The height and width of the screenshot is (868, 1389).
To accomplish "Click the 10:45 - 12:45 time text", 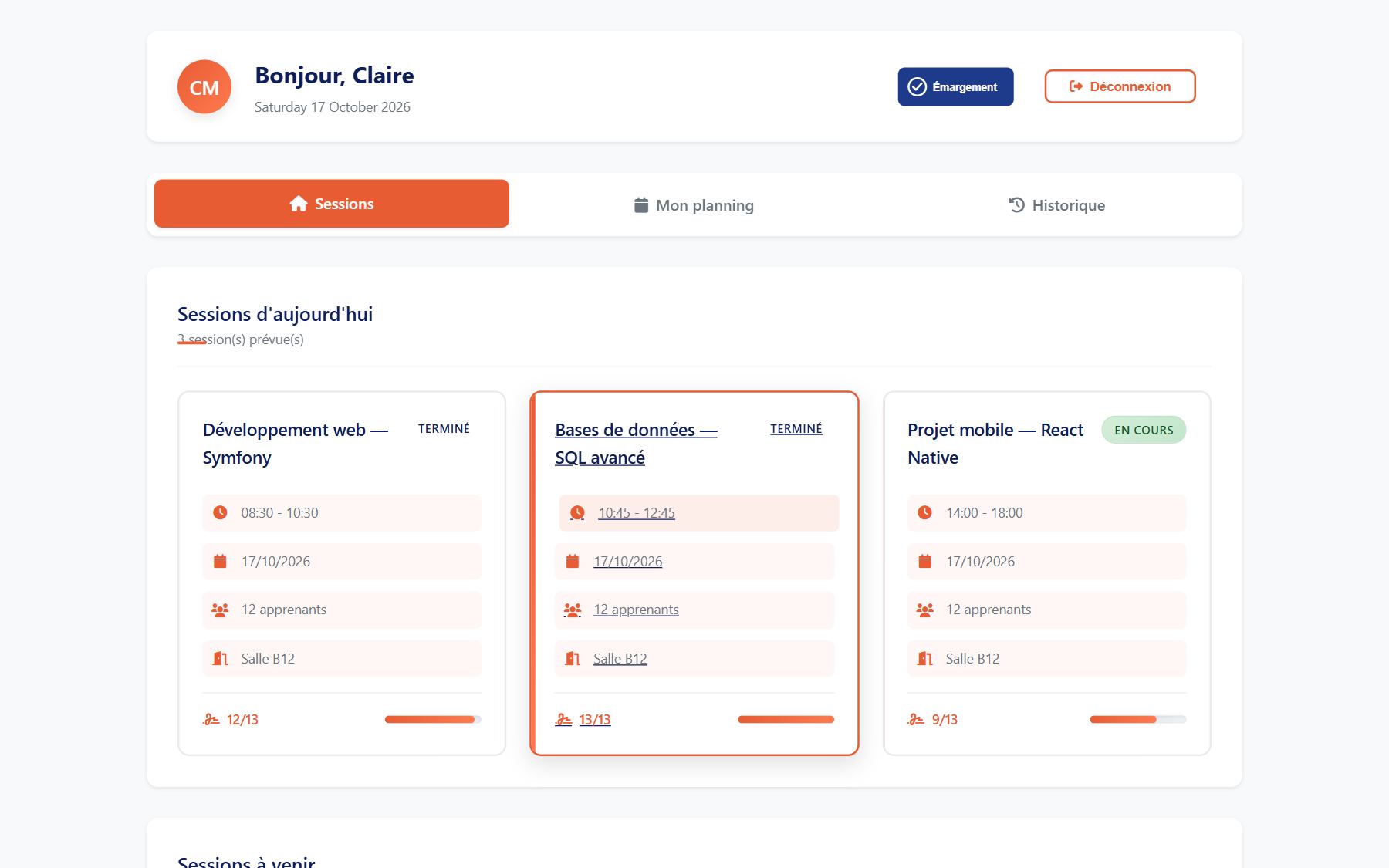I will coord(637,513).
